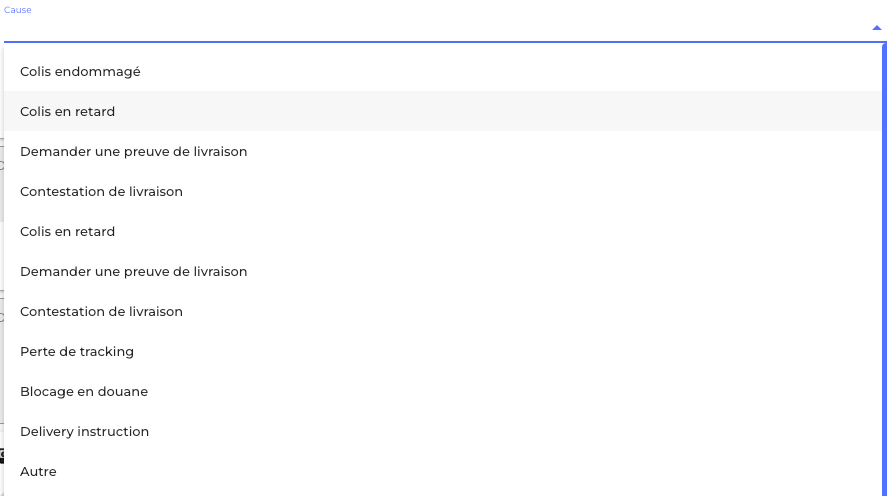The image size is (887, 496).
Task: Pick the second Contestation de livraison option
Action: pos(101,312)
